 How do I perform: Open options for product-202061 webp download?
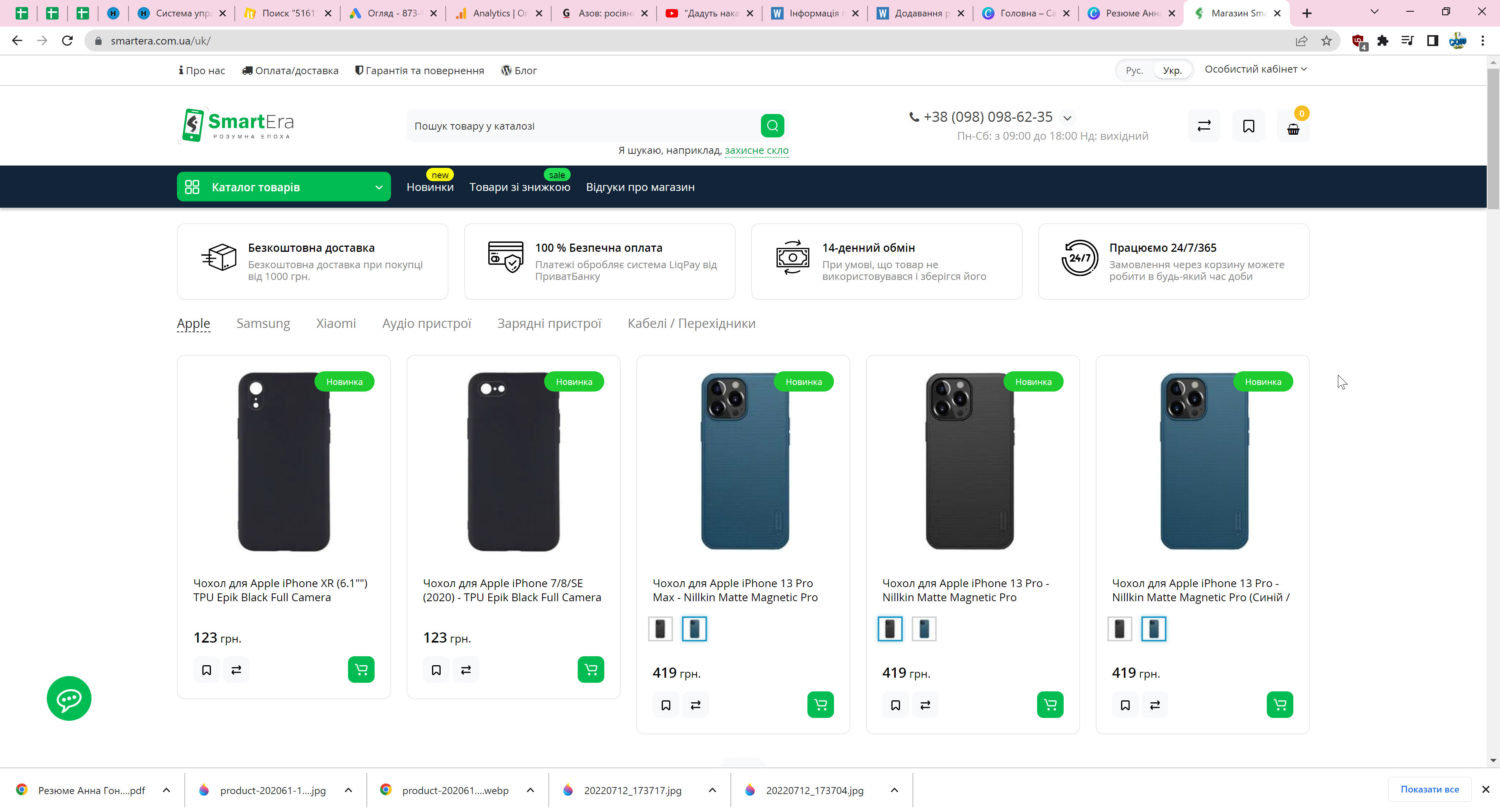pyautogui.click(x=530, y=790)
